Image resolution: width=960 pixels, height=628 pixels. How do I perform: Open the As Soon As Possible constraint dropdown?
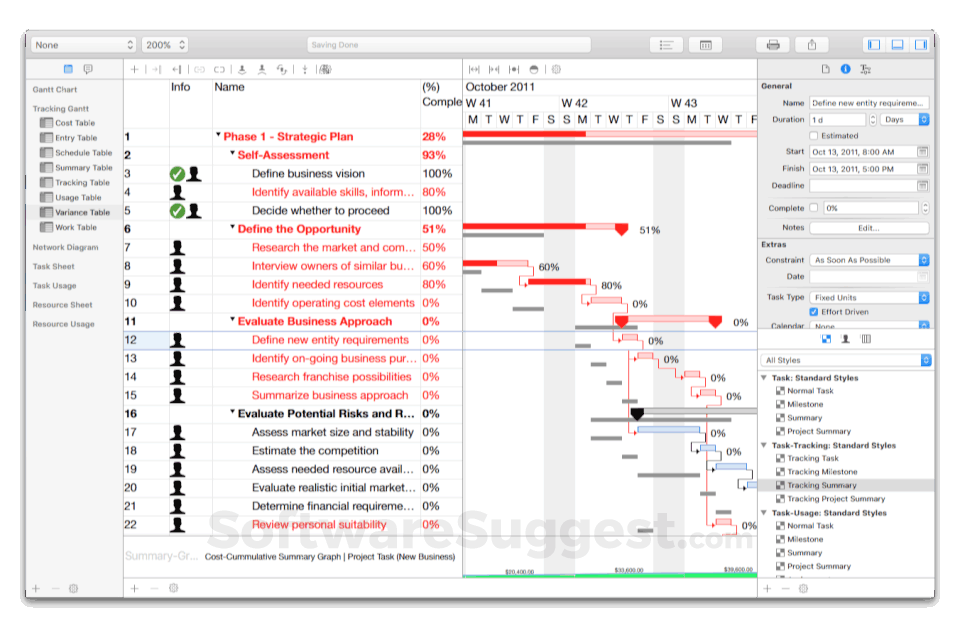(869, 260)
